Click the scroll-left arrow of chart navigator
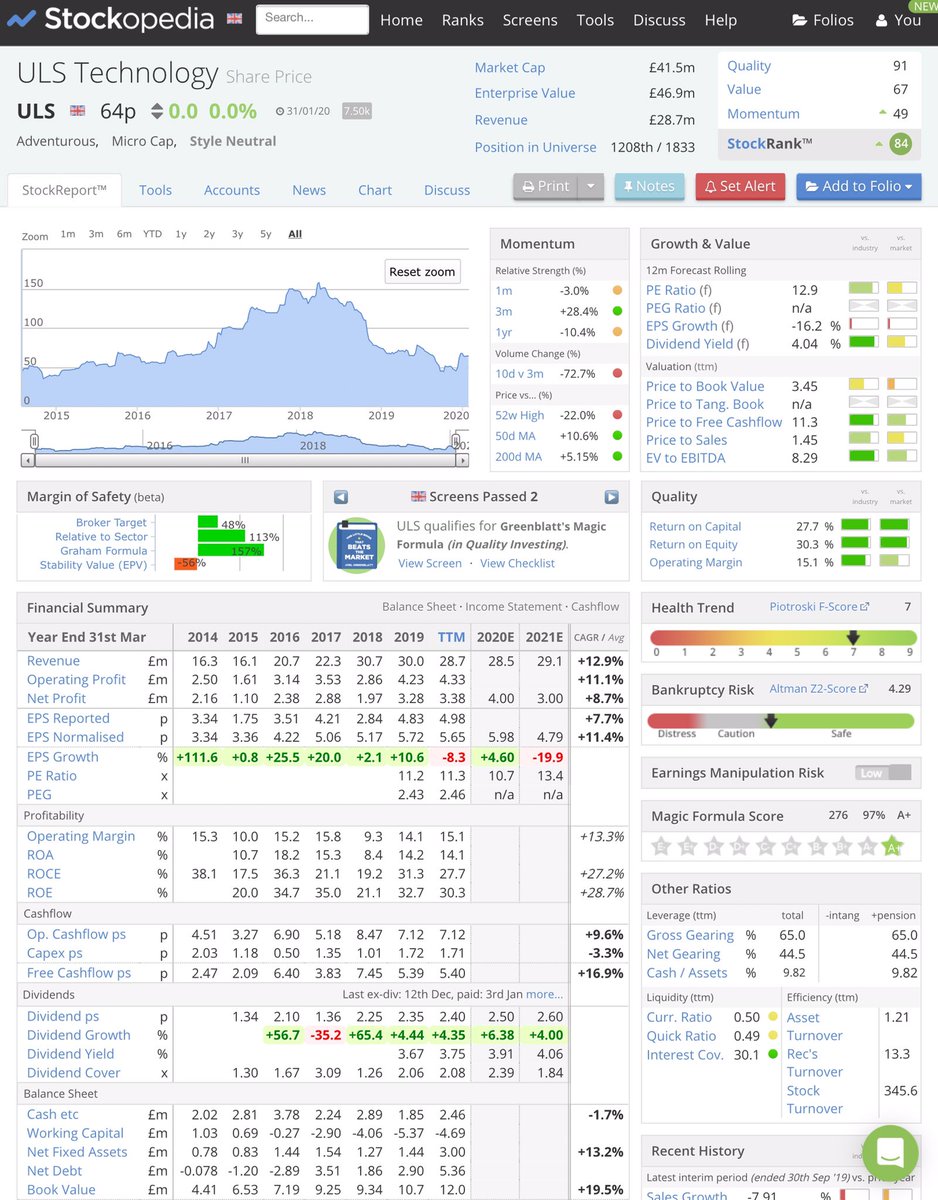This screenshot has height=1200, width=938. click(x=28, y=461)
